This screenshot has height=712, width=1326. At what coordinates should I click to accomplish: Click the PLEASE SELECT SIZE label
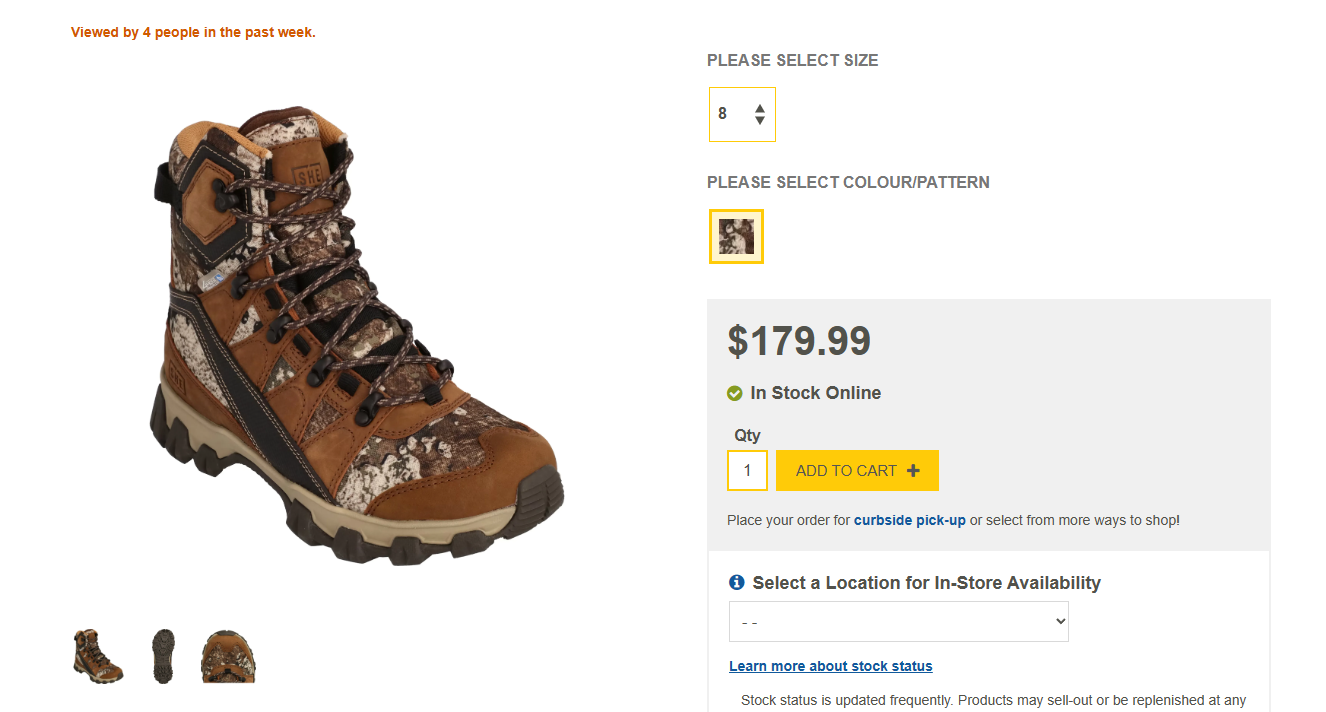coord(792,61)
